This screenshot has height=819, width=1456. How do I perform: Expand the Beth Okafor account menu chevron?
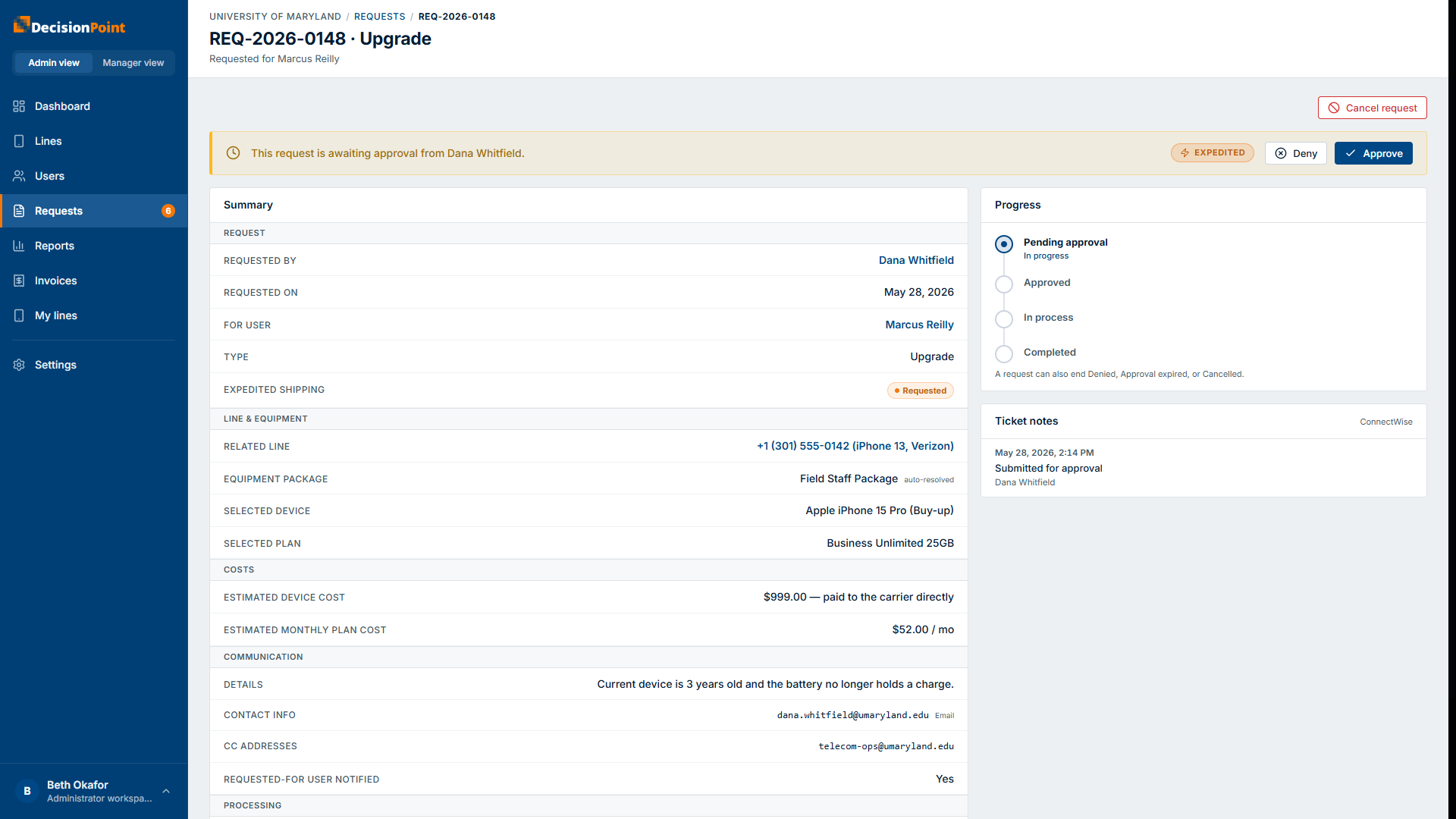[166, 791]
